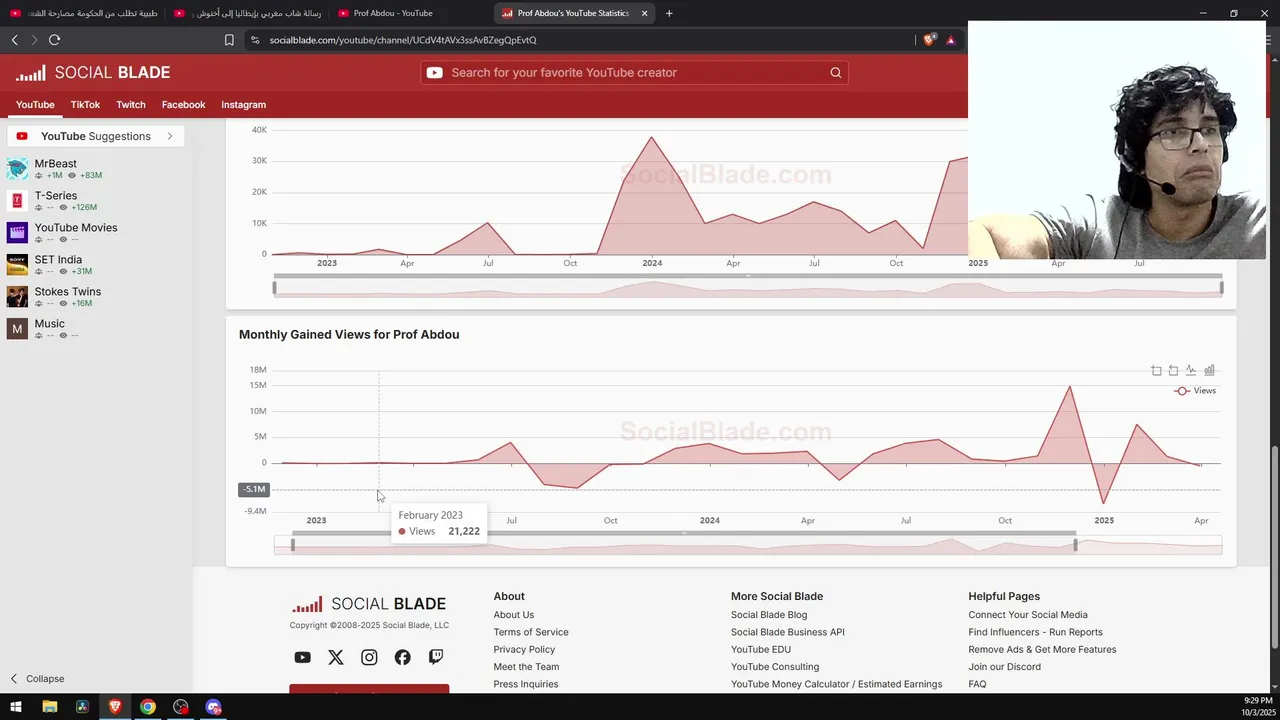Open Meet the Team link
The width and height of the screenshot is (1280, 720).
526,667
